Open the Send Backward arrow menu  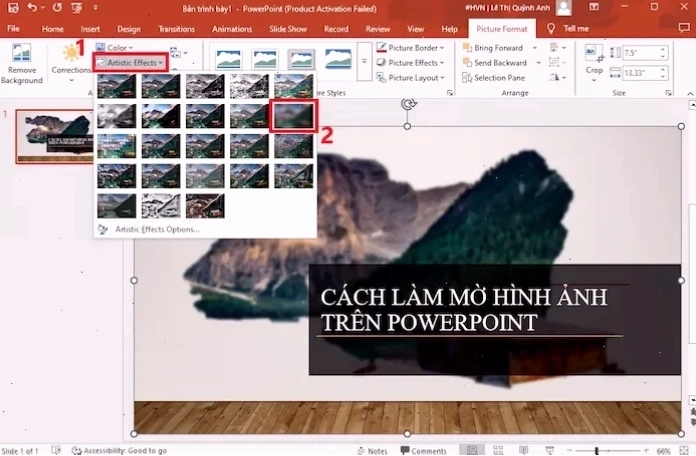538,63
